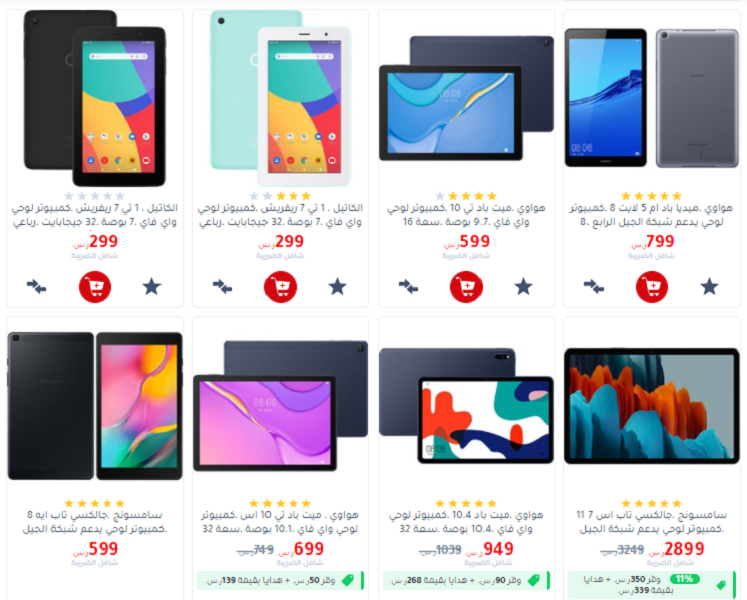747x600 pixels.
Task: Compare the Huawei MediaPad M5 Lite 8
Action: (x=594, y=286)
